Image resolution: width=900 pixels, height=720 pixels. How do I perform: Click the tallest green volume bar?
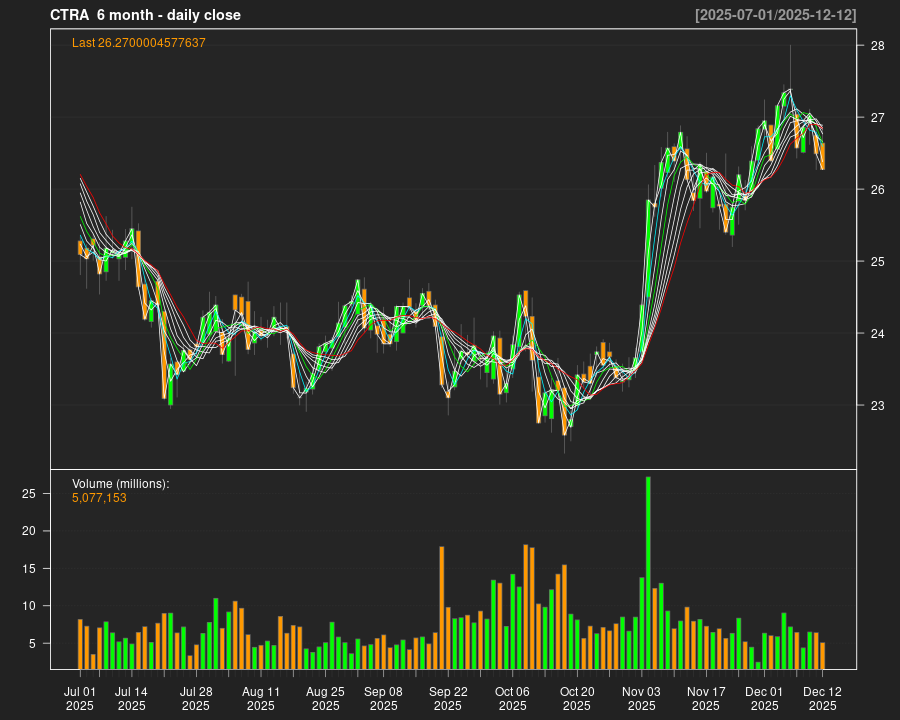[x=648, y=572]
